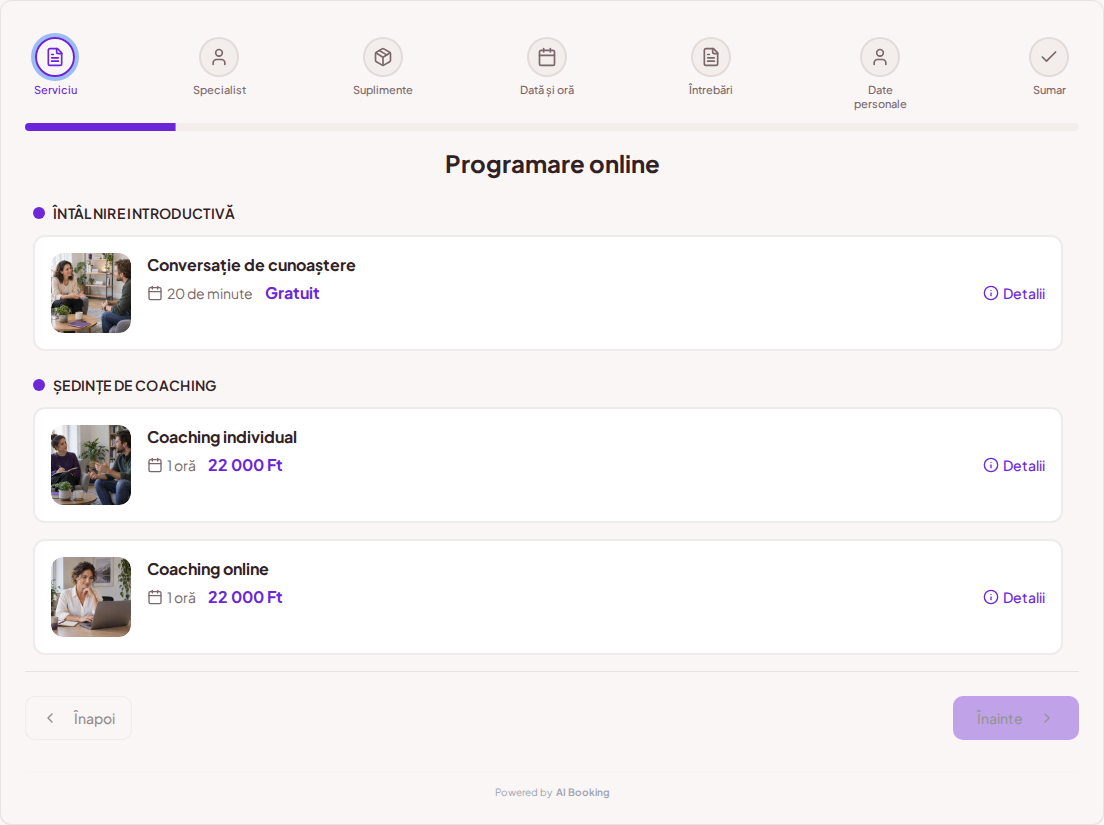This screenshot has width=1104, height=825.
Task: Click the Dată și oră step label
Action: [x=547, y=90]
